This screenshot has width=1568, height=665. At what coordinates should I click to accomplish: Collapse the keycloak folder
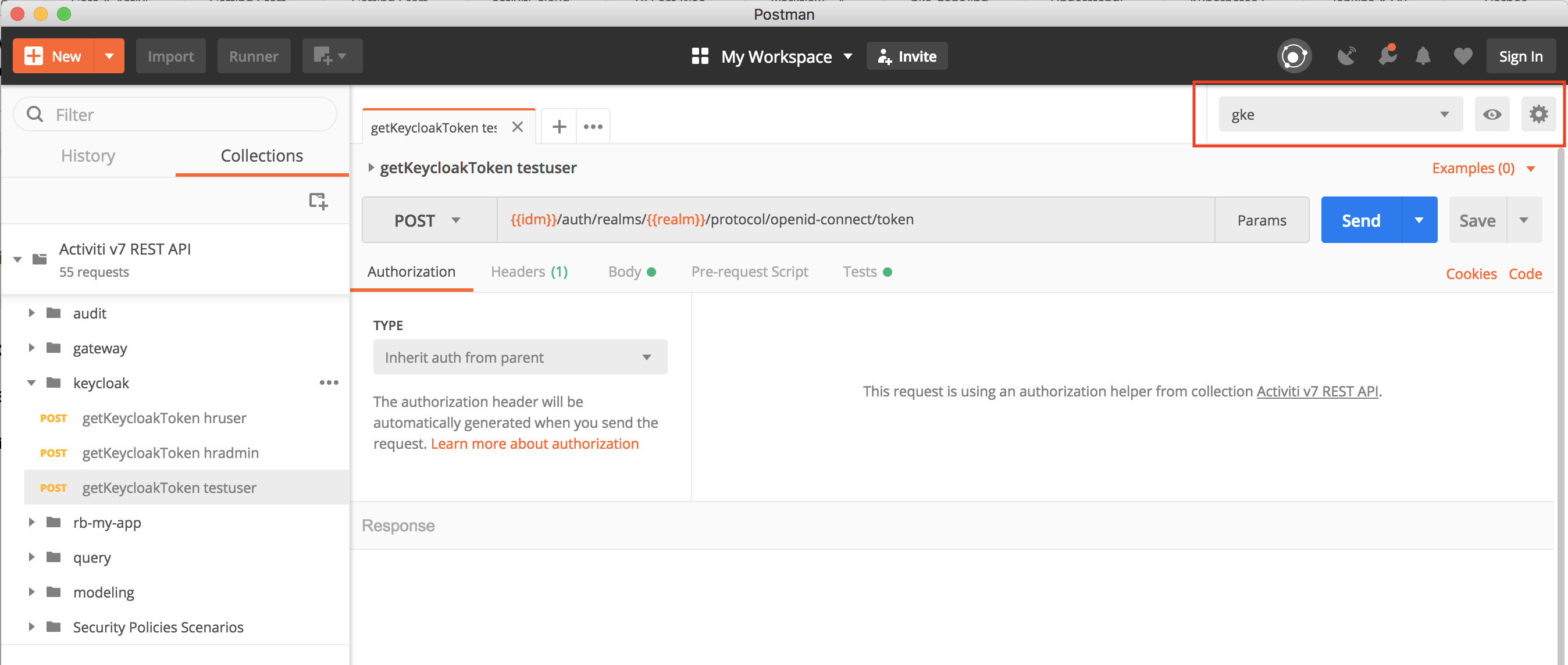[31, 383]
